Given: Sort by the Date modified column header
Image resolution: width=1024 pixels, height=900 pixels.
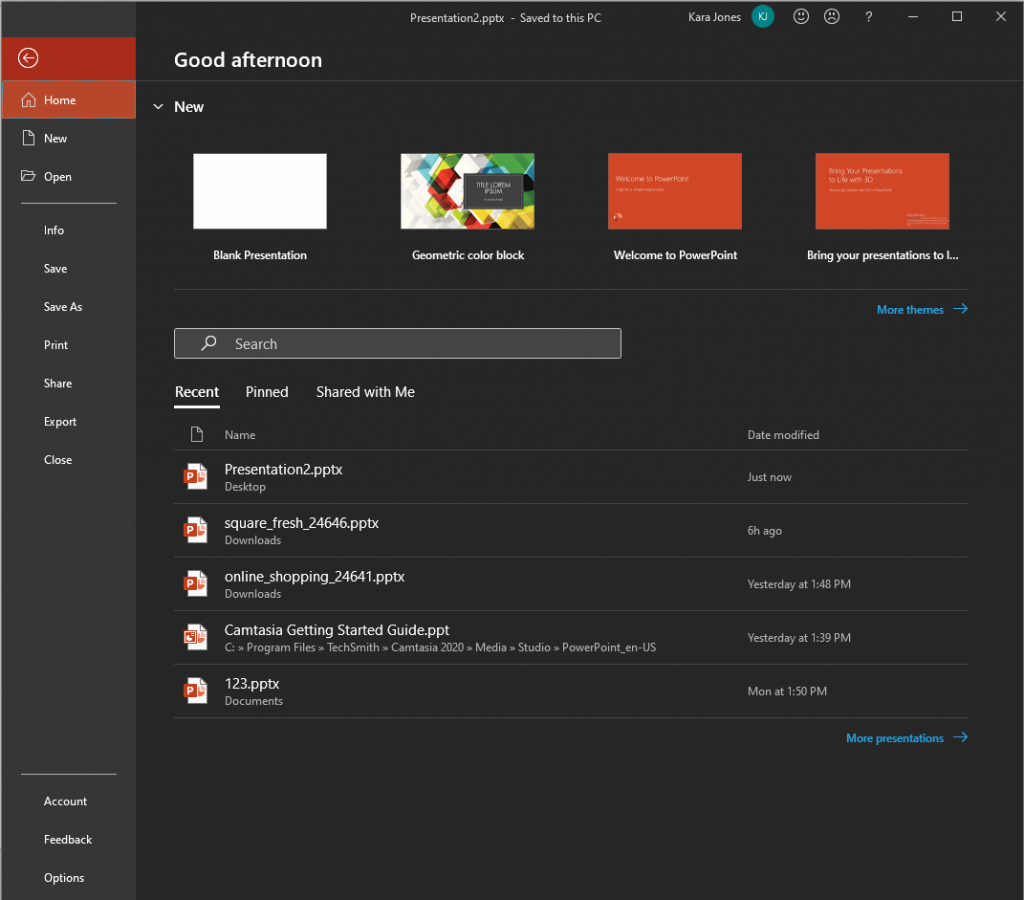Looking at the screenshot, I should coord(783,435).
